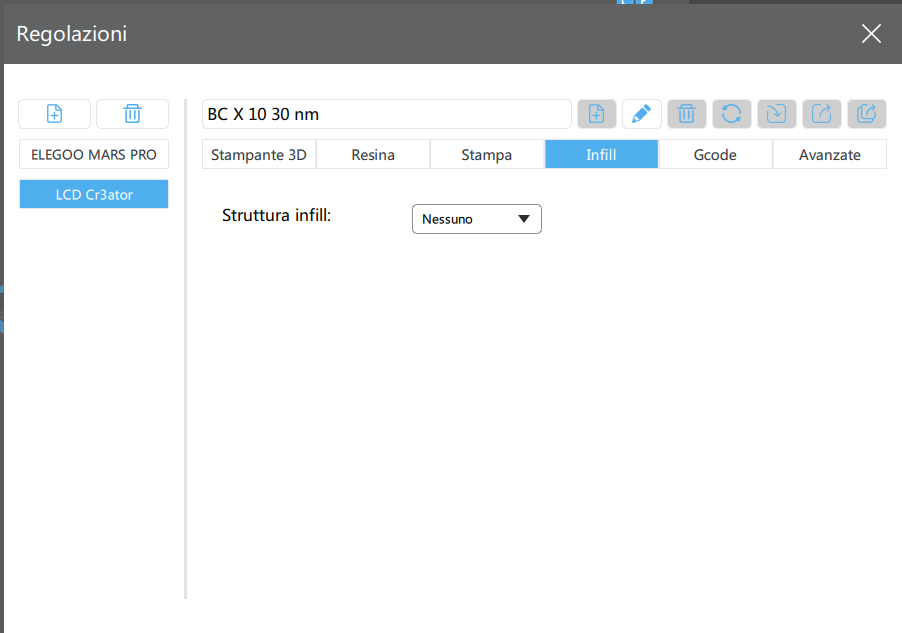Image resolution: width=902 pixels, height=633 pixels.
Task: Click the export all profiles icon
Action: click(866, 114)
